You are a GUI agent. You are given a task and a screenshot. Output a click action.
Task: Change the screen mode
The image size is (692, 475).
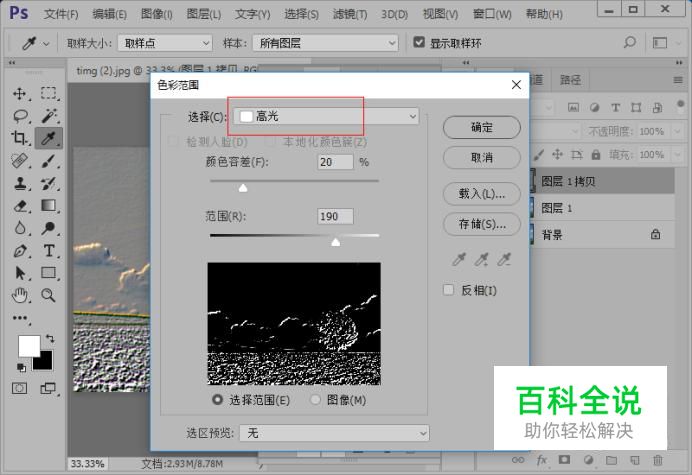click(48, 388)
